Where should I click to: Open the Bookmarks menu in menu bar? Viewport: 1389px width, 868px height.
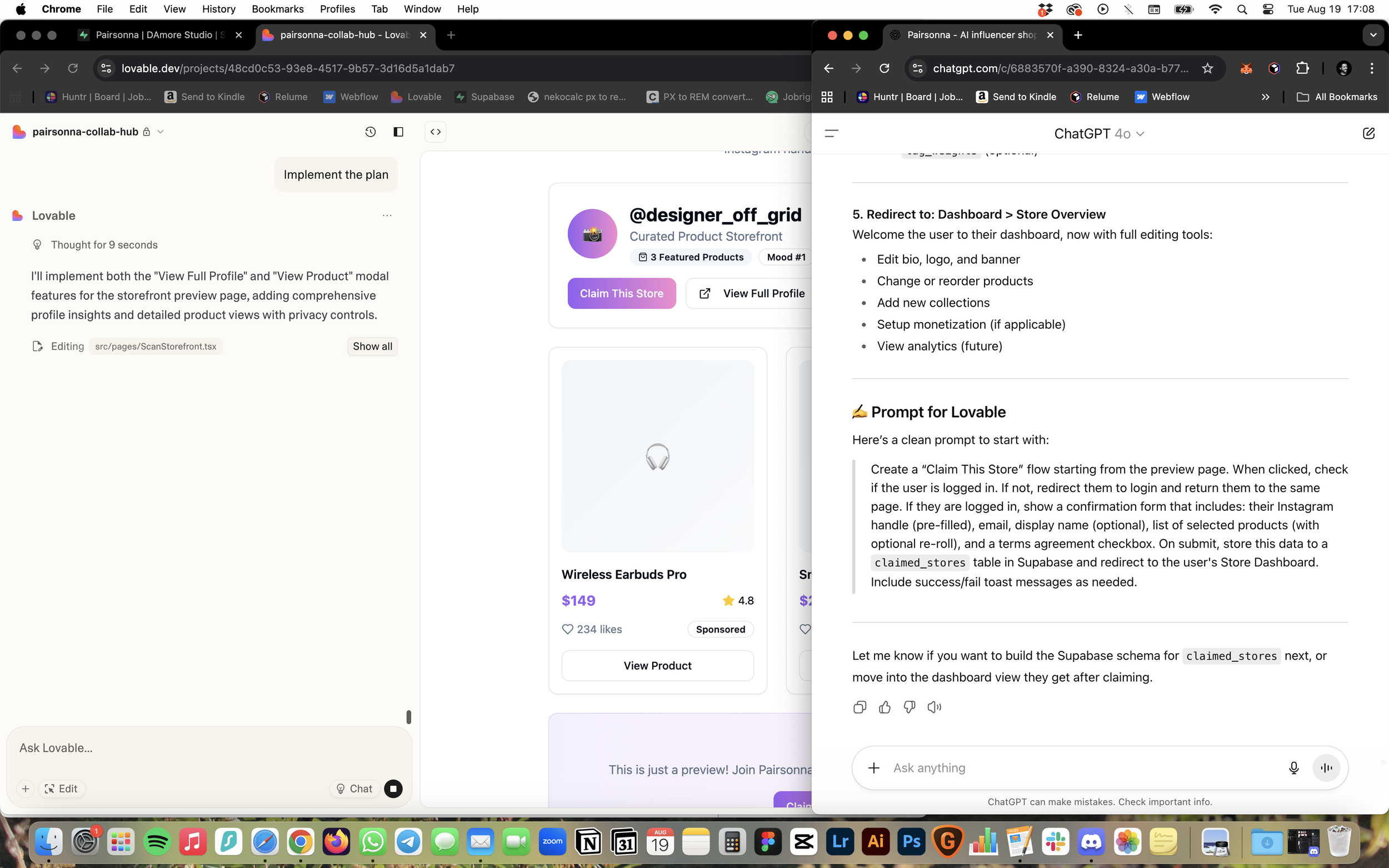point(277,9)
